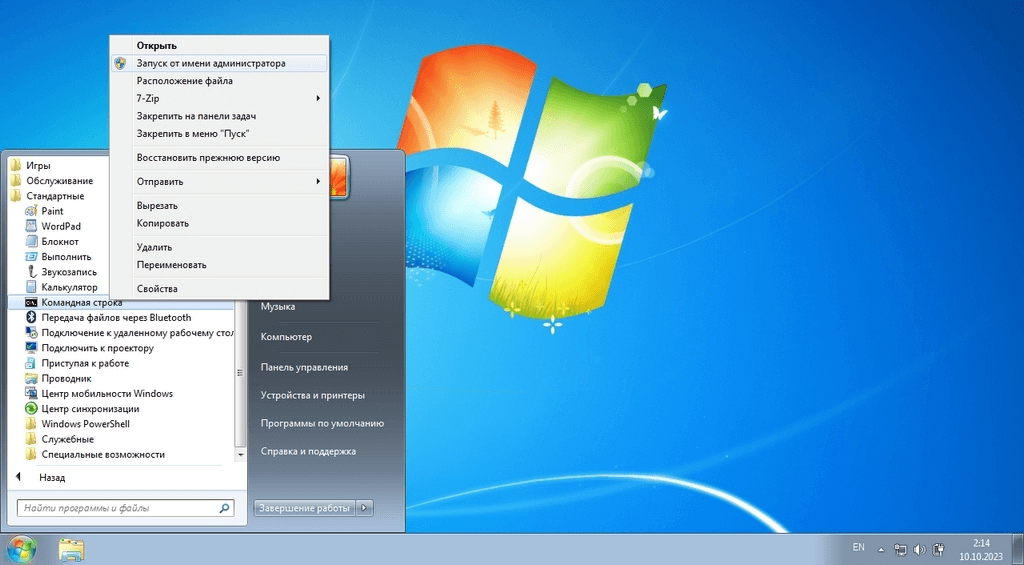Show hidden tray icons arrow
1024x565 pixels.
click(x=880, y=549)
